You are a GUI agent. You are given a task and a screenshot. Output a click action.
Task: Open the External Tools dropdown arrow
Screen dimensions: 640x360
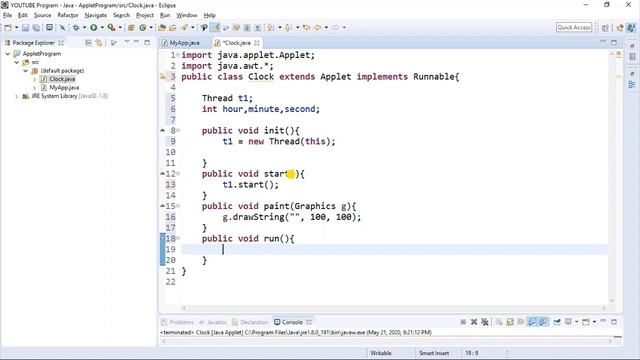(x=120, y=27)
